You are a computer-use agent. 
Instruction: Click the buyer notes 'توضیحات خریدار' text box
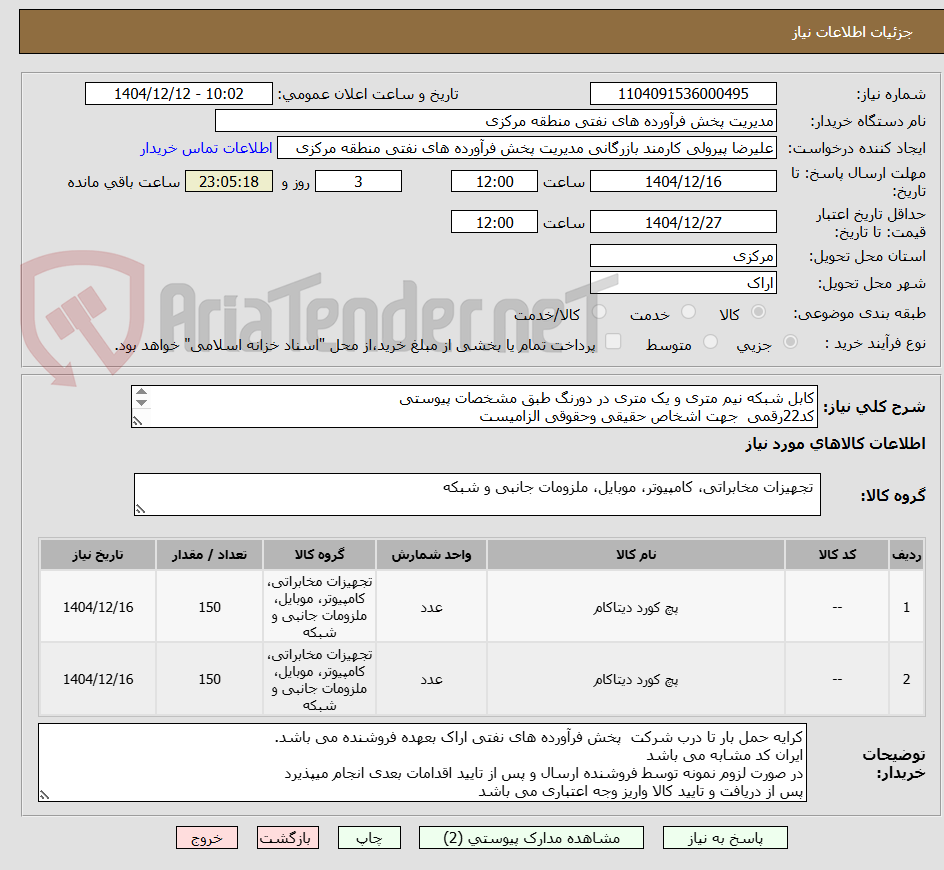click(422, 762)
